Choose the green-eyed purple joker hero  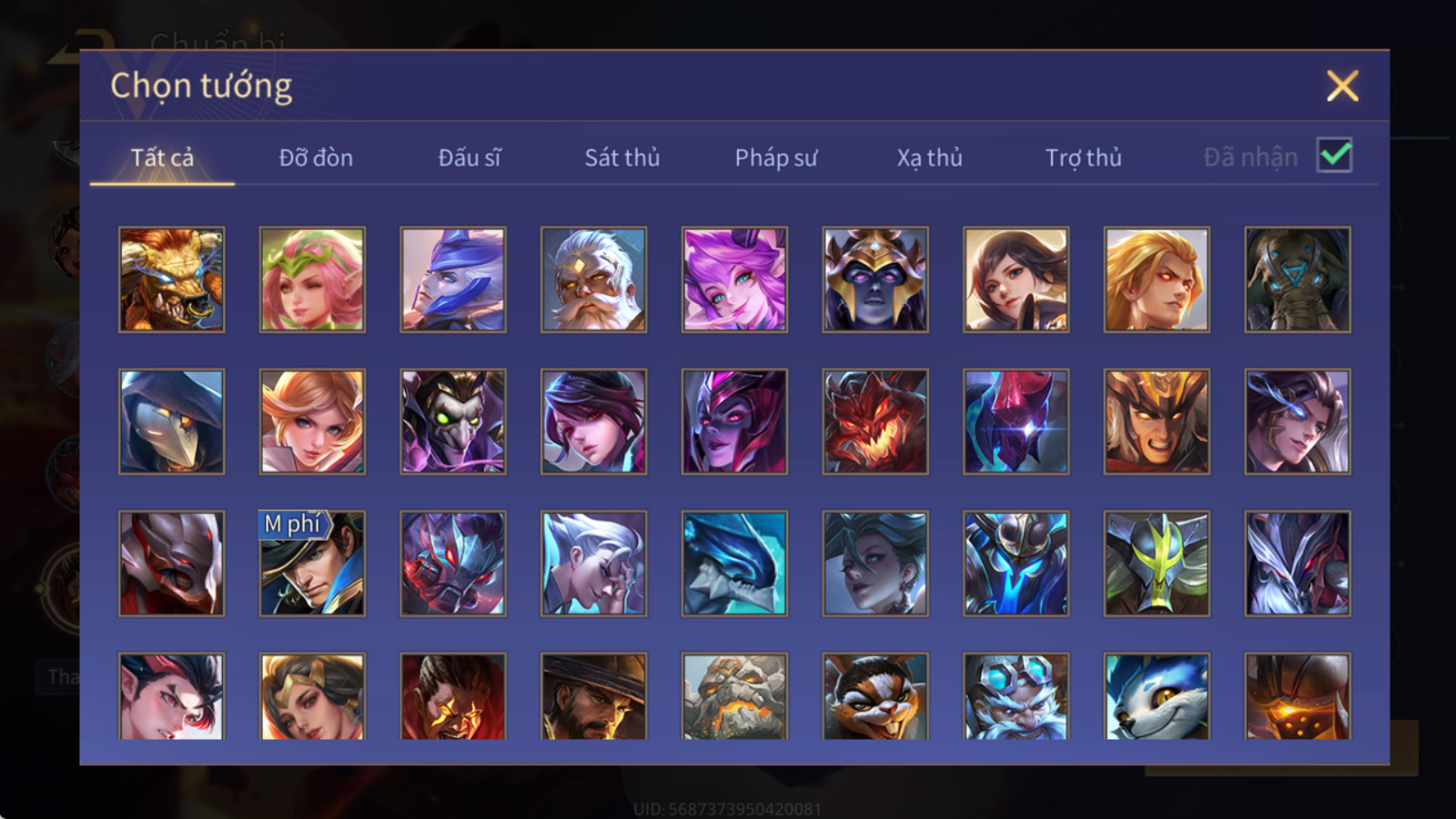coord(453,421)
